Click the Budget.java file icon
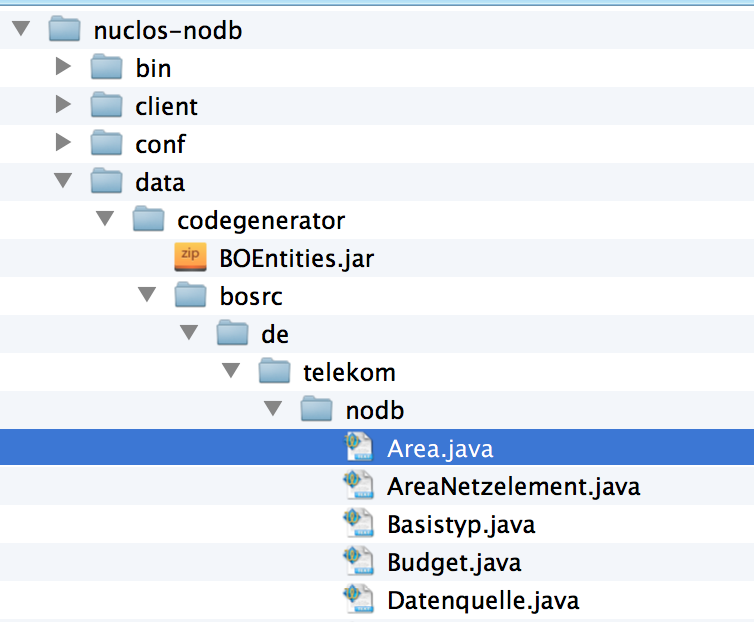 [358, 561]
